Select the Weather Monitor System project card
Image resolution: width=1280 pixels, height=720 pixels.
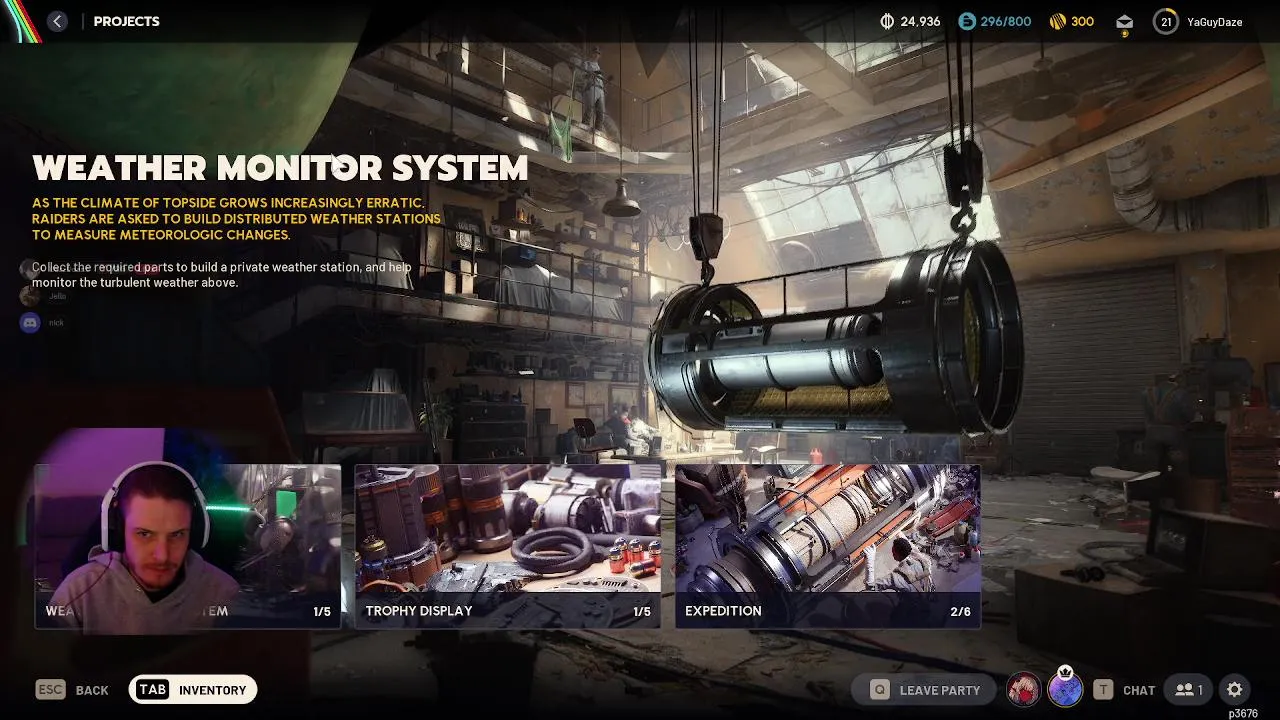point(188,546)
